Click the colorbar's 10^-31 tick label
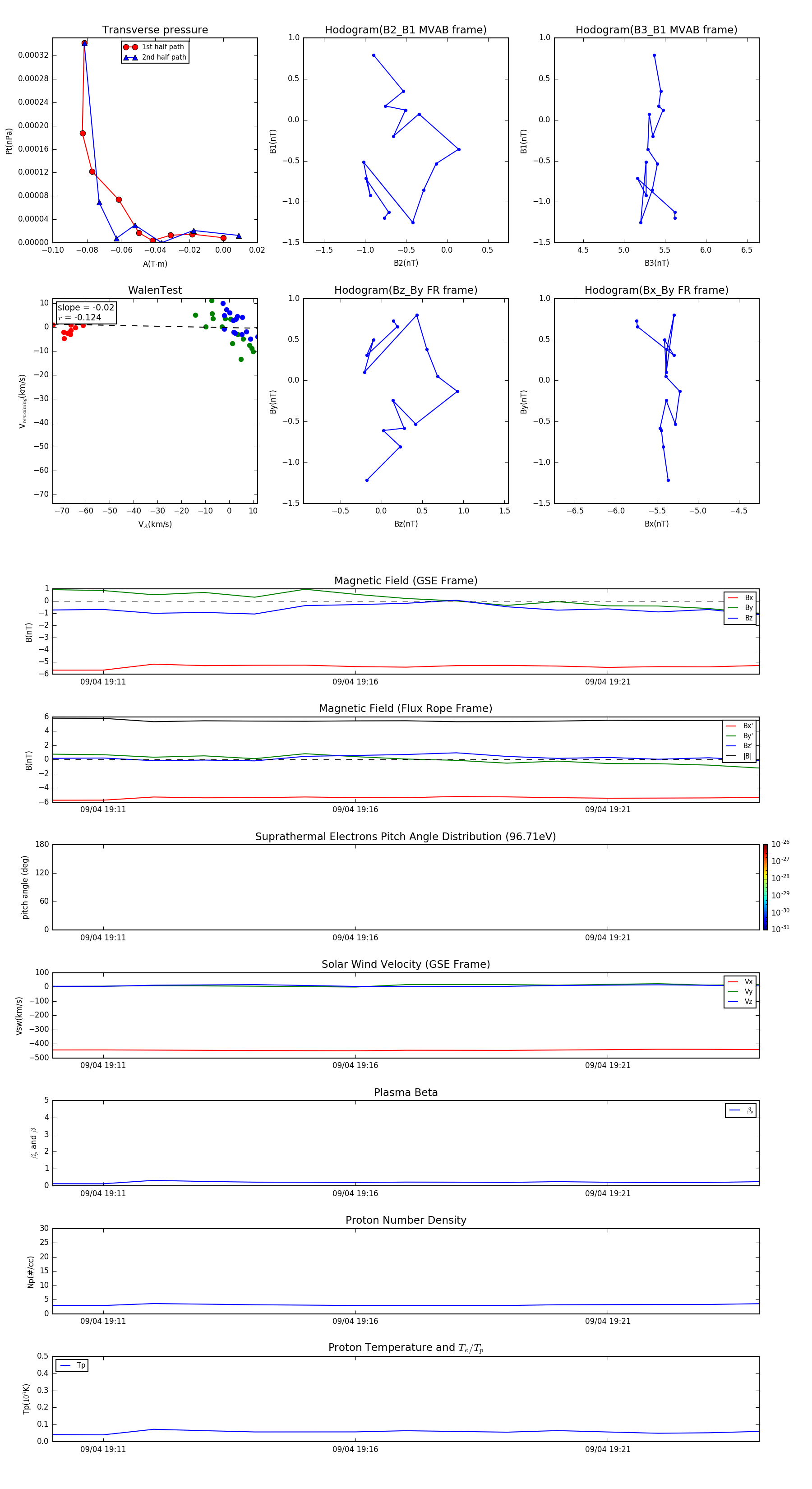The image size is (812, 1489). [x=780, y=929]
